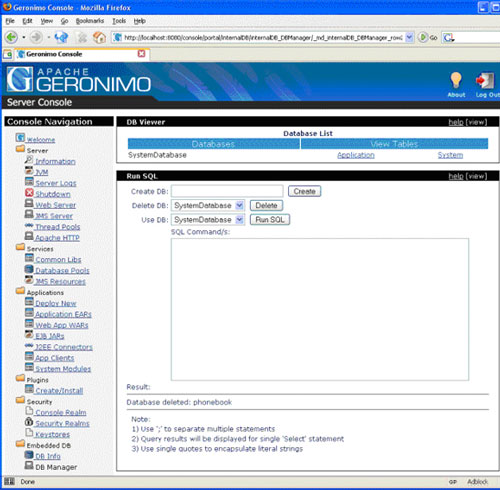Select the Geronimo Console browser tab
The height and width of the screenshot is (490, 500).
click(x=82, y=54)
